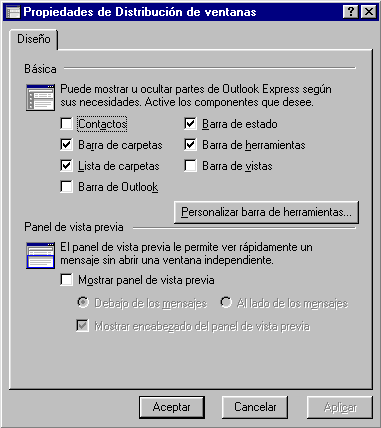381x428 pixels.
Task: Enable the Contactos checkbox
Action: (x=66, y=124)
